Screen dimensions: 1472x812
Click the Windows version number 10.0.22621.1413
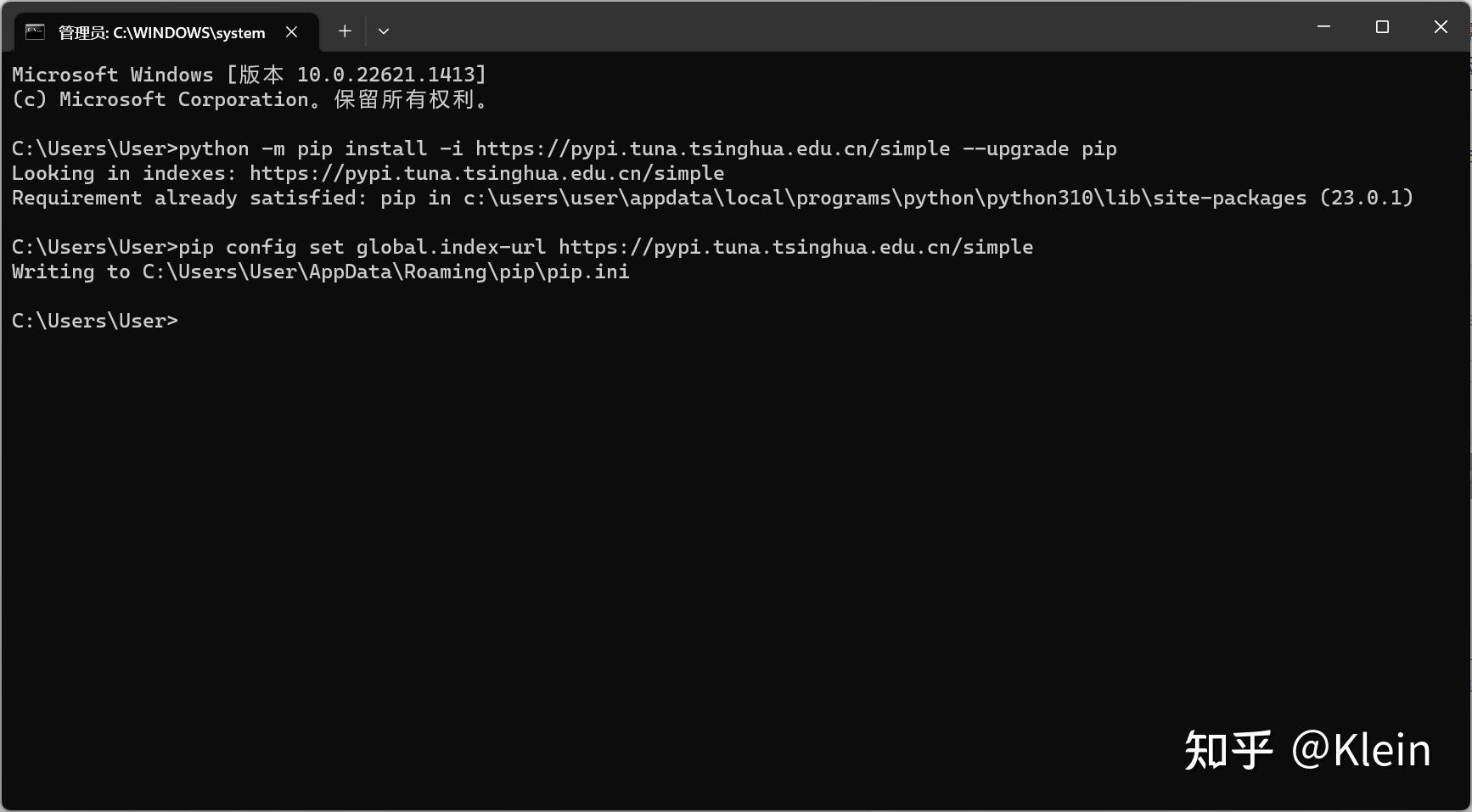pos(386,75)
